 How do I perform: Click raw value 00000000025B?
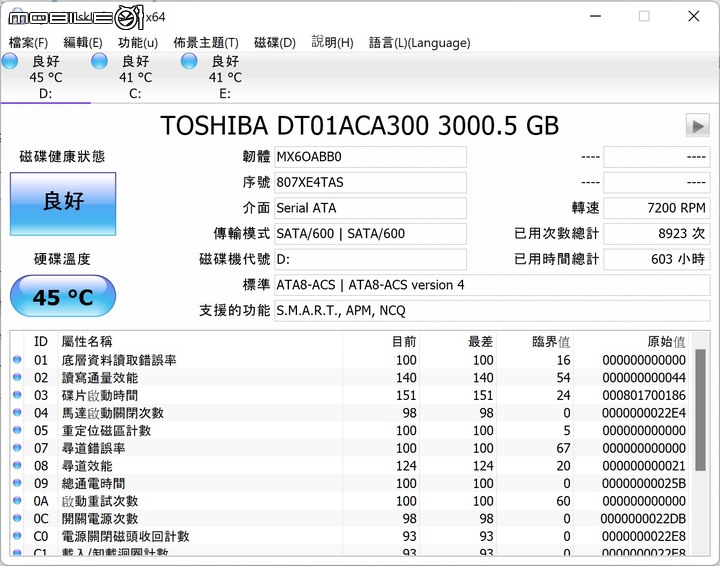(x=644, y=483)
